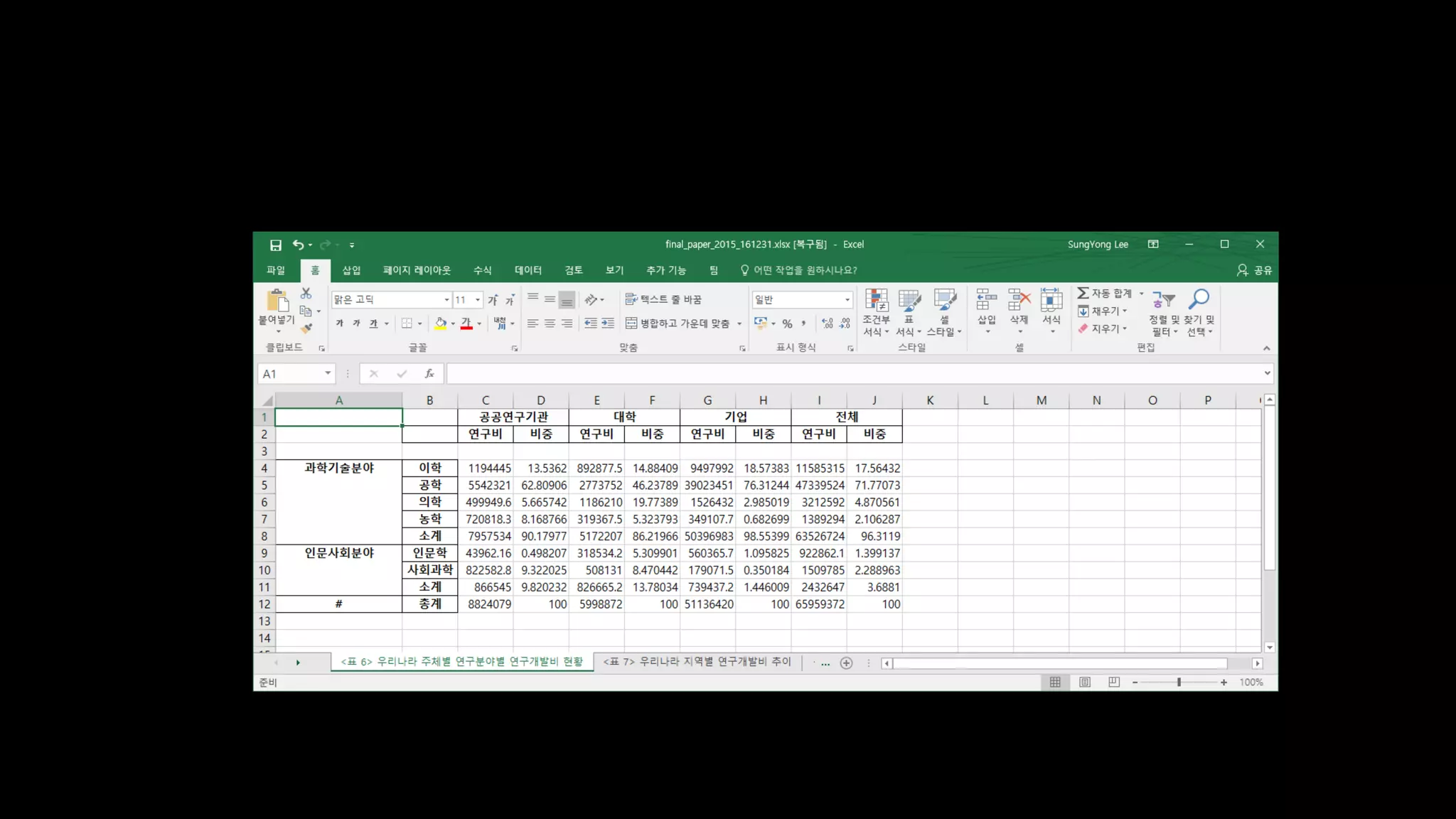Select the Format Painter brush icon

pyautogui.click(x=306, y=328)
